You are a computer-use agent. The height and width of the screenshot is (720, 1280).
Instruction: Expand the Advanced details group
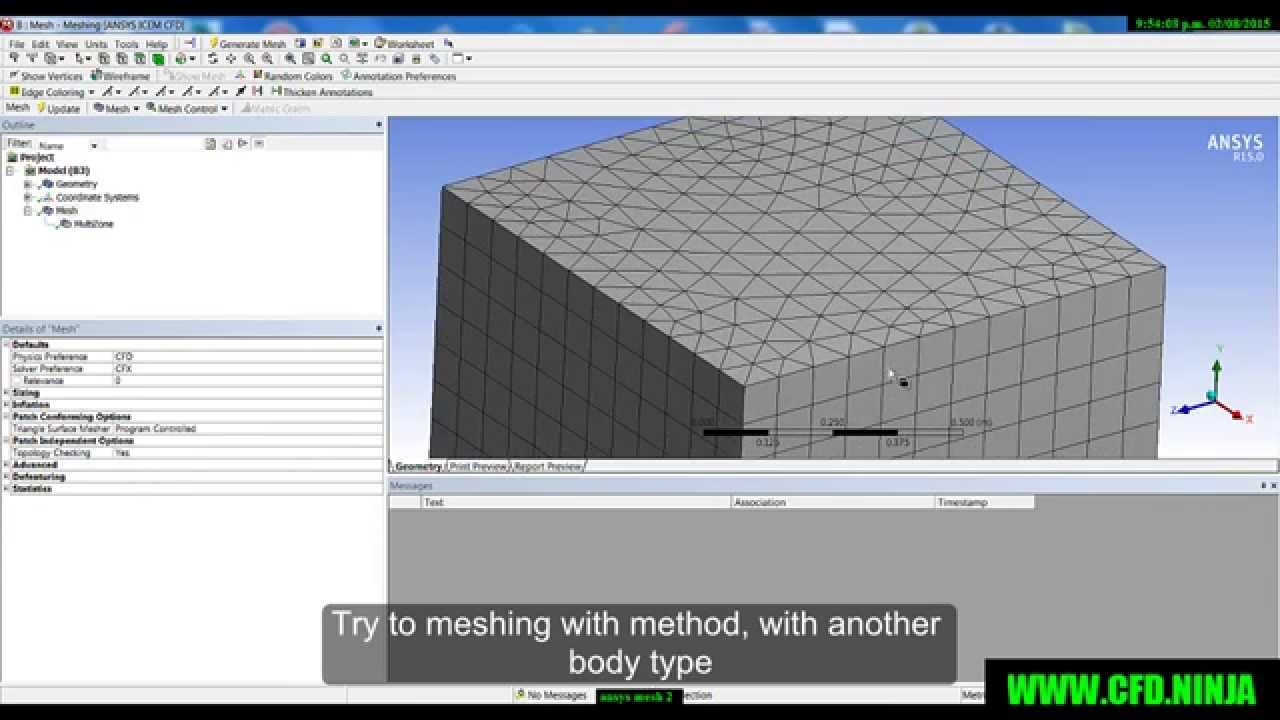pyautogui.click(x=6, y=465)
